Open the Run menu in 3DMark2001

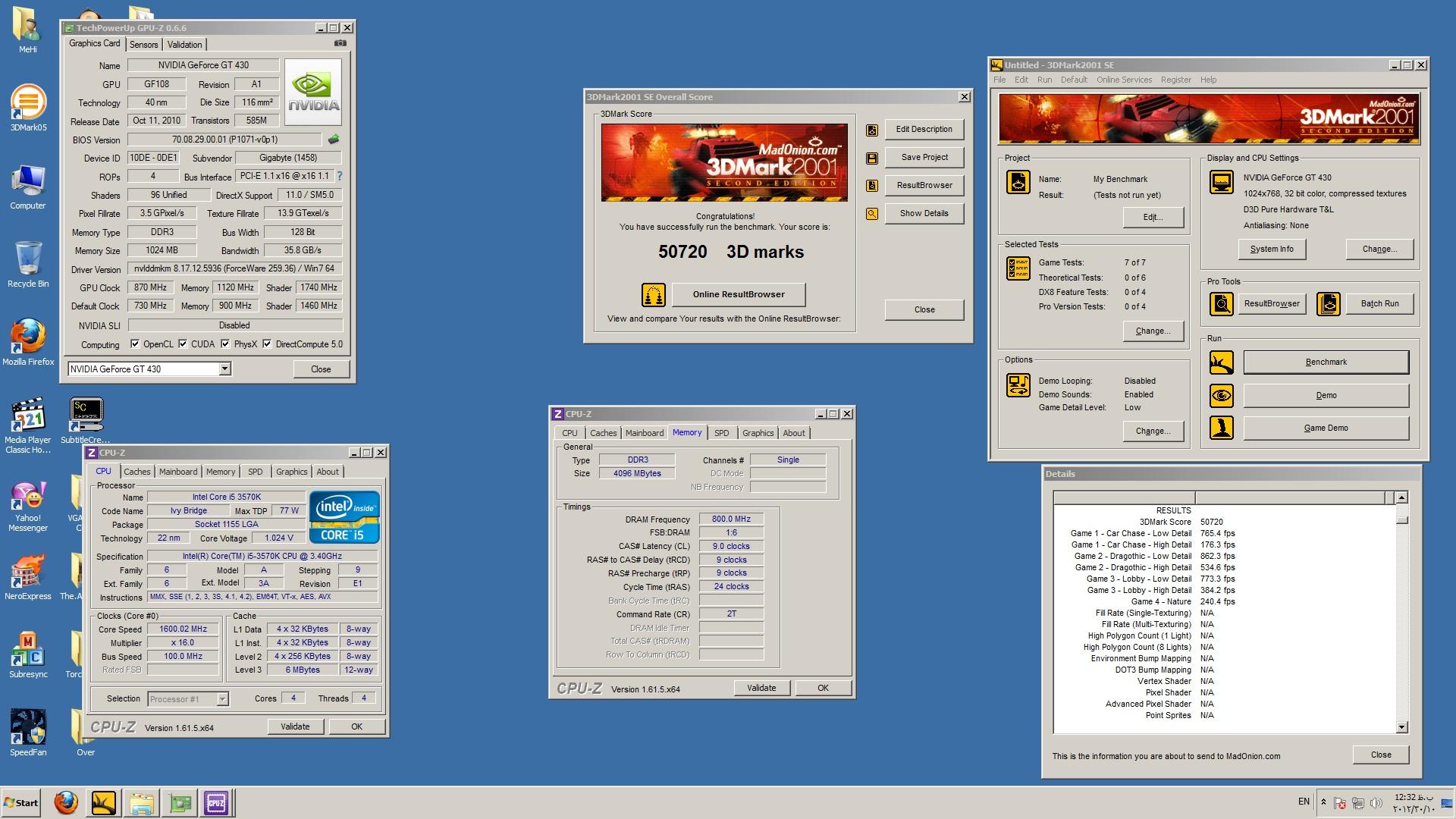[x=1044, y=80]
